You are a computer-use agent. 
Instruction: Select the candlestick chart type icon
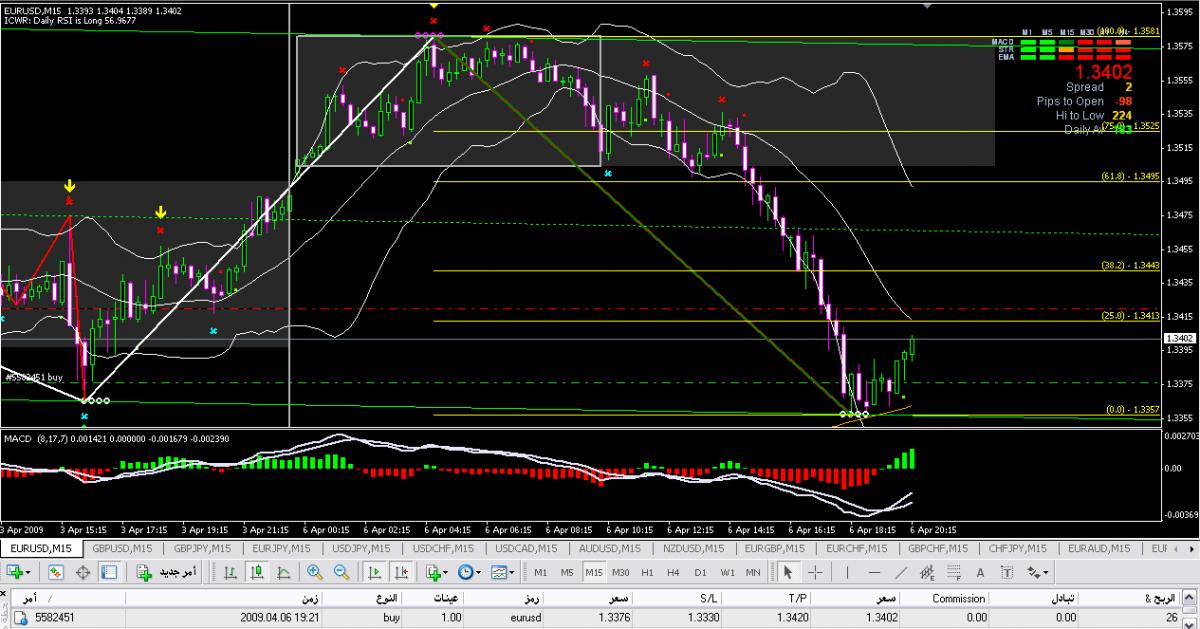point(257,572)
